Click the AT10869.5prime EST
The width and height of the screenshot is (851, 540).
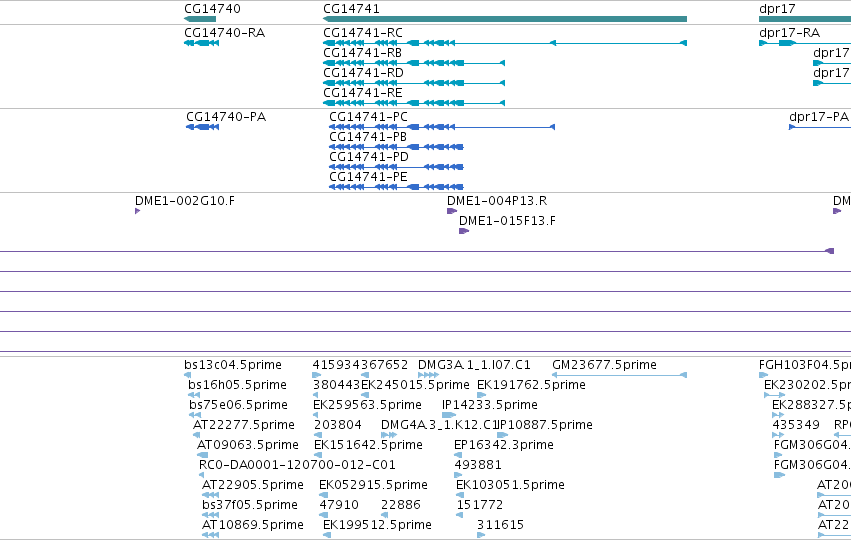click(x=252, y=525)
